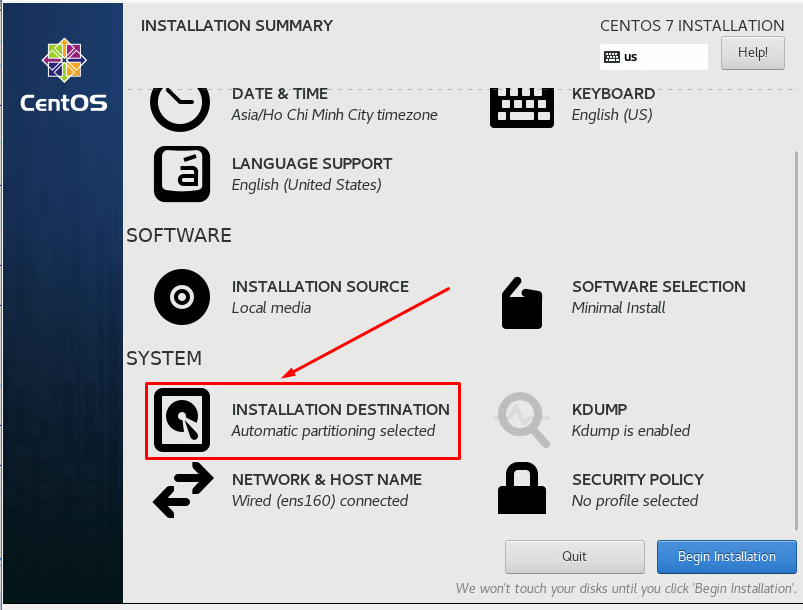Open Date & Time clock icon
Viewport: 803px width, 610px height.
click(x=180, y=110)
